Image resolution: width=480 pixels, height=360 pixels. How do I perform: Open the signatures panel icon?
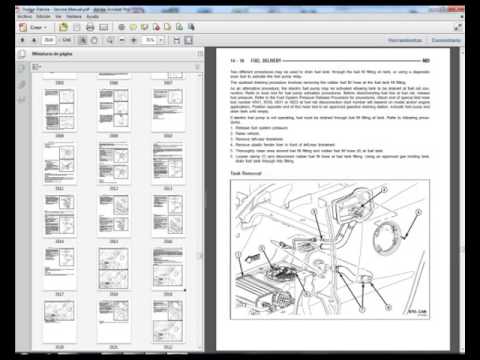pyautogui.click(x=22, y=99)
